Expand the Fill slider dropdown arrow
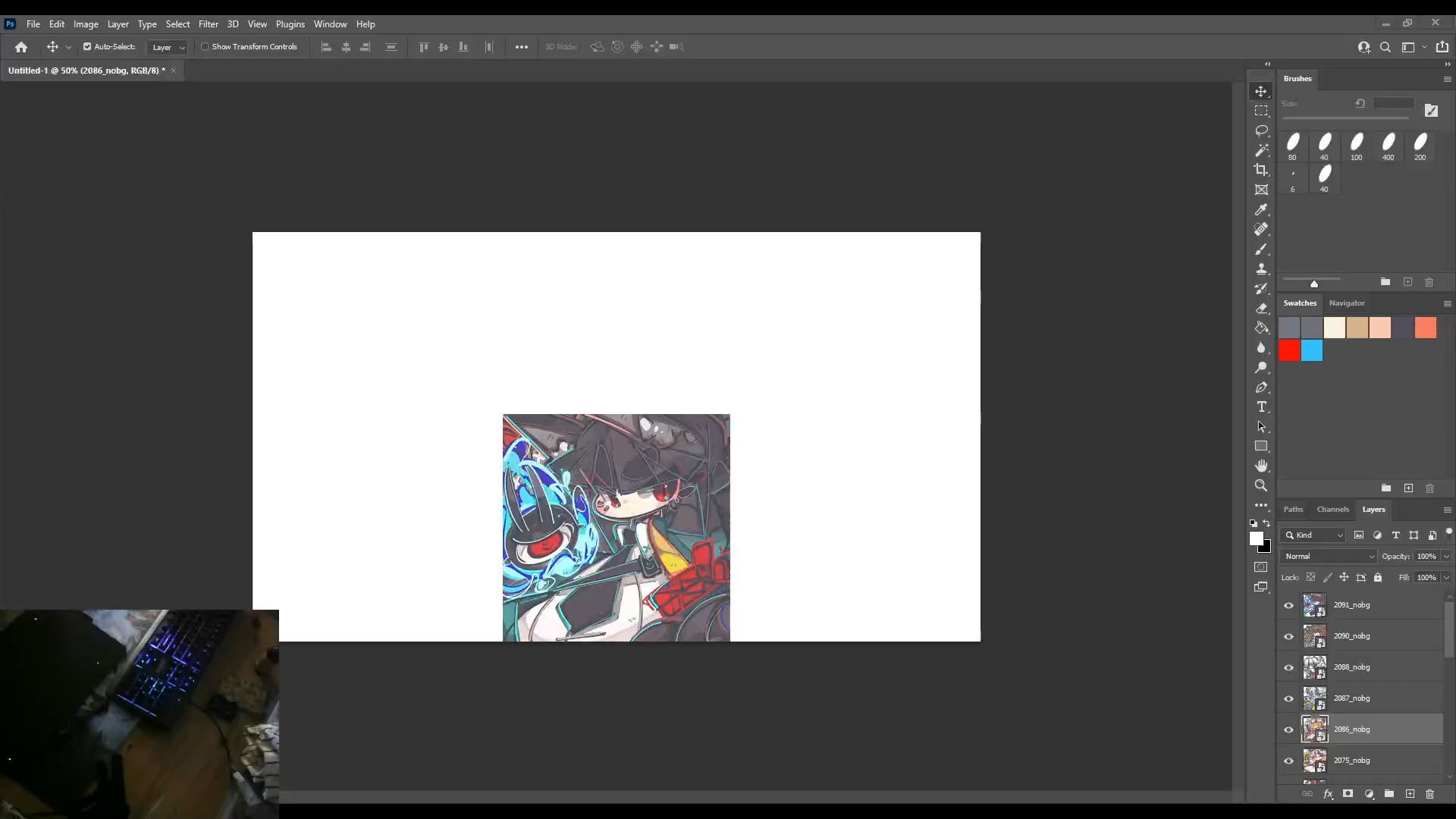Viewport: 1456px width, 819px height. 1446,577
